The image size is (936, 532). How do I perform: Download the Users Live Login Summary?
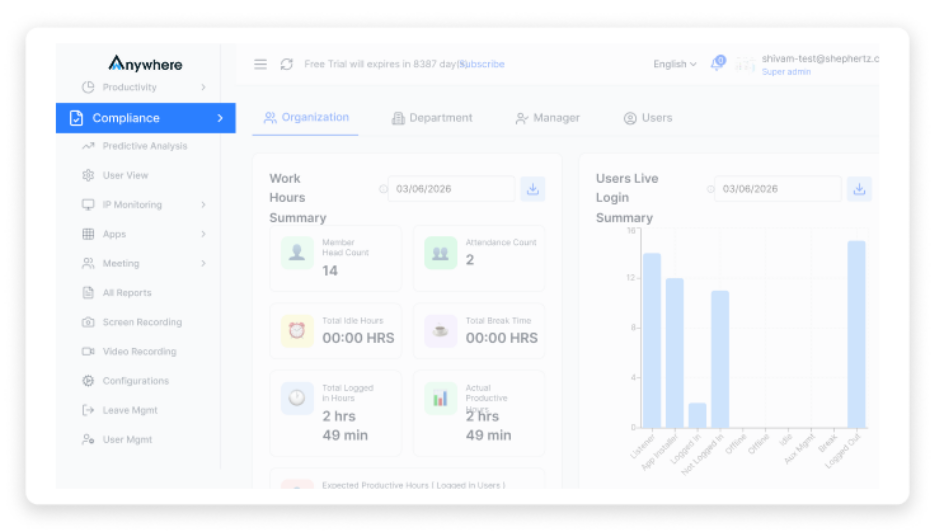click(859, 189)
